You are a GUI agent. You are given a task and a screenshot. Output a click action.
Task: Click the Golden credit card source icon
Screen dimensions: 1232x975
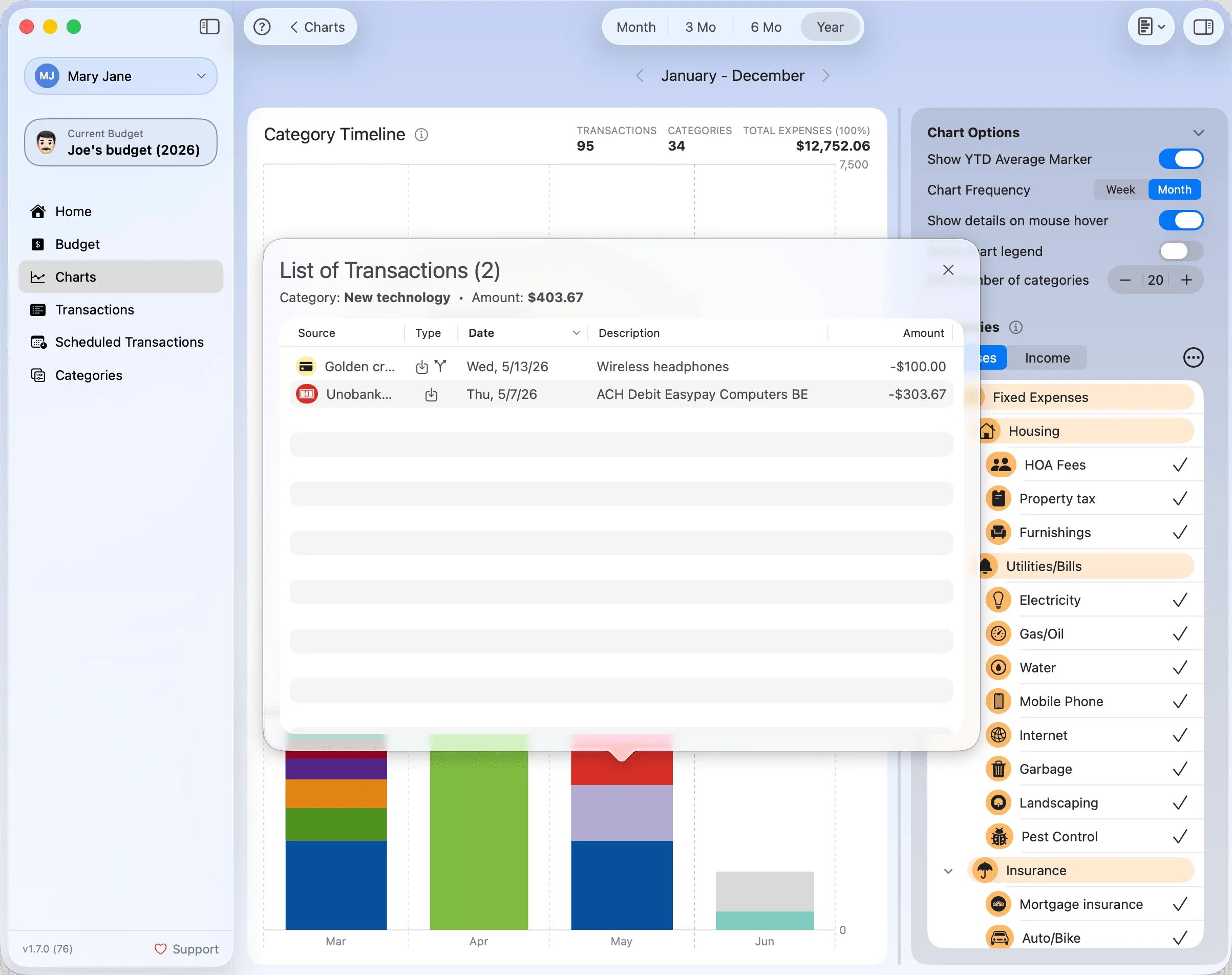tap(306, 367)
